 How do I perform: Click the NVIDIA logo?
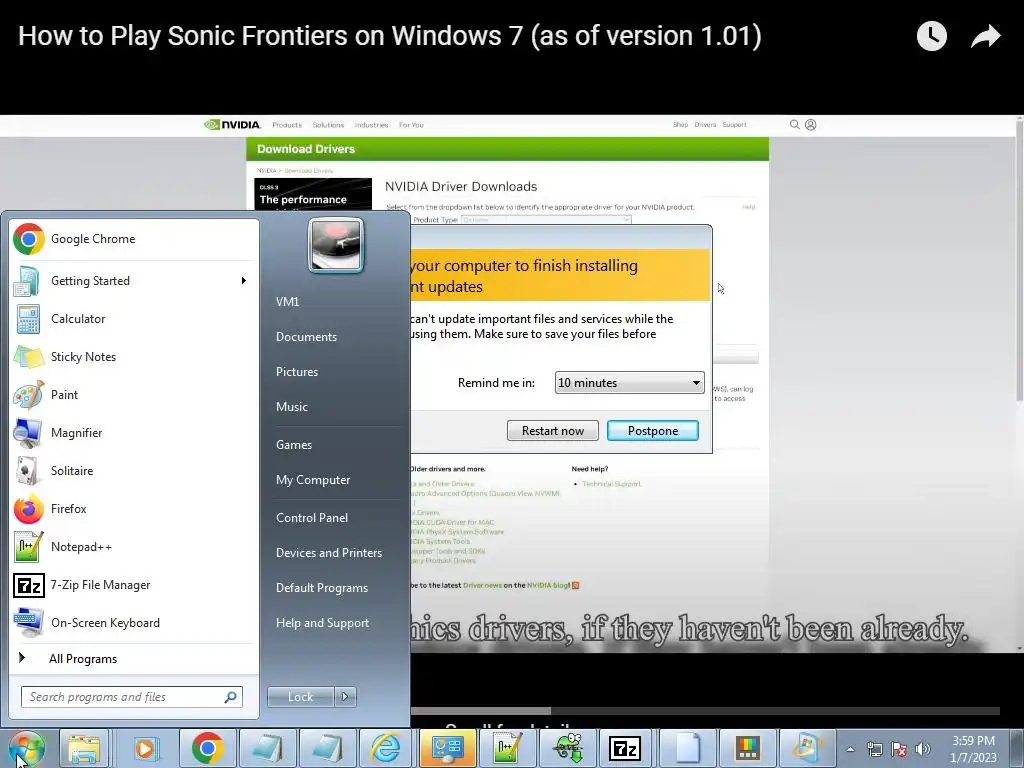(232, 125)
